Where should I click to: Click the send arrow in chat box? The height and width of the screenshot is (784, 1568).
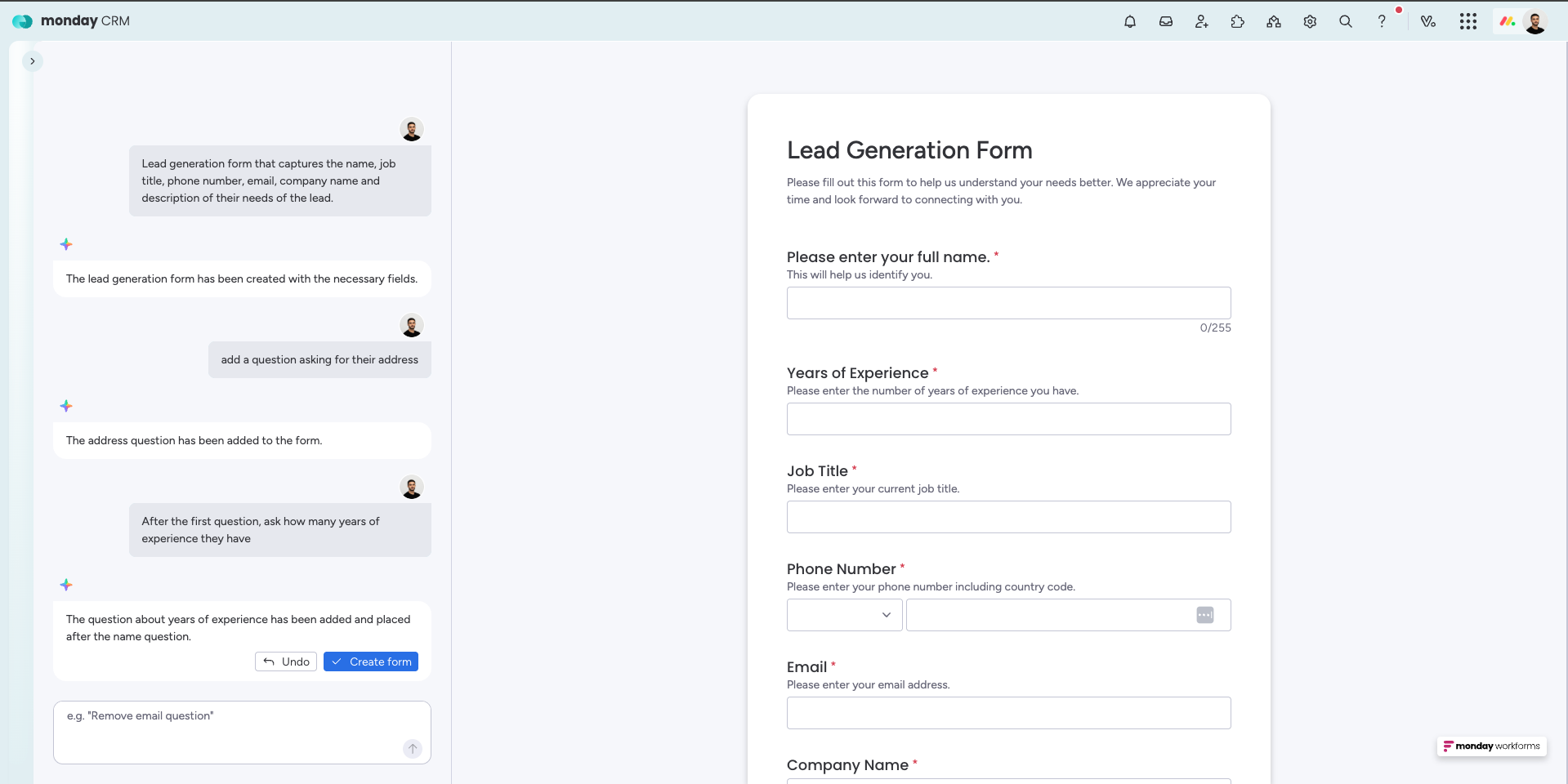tap(413, 748)
